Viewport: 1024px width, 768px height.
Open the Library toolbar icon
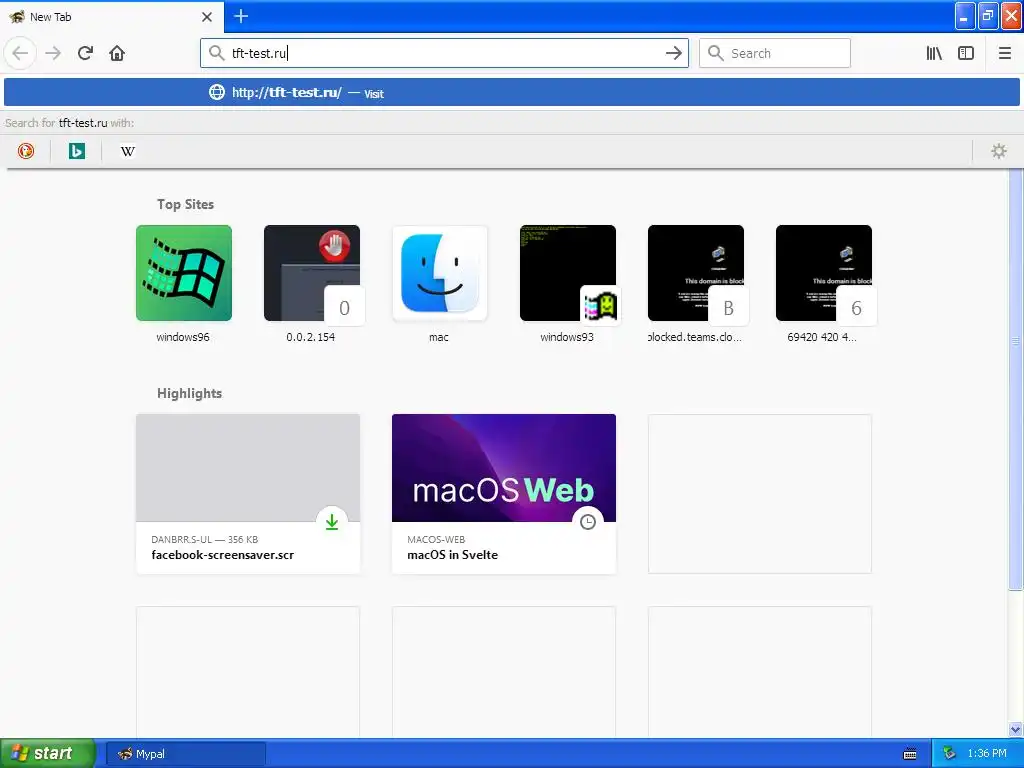pyautogui.click(x=934, y=53)
